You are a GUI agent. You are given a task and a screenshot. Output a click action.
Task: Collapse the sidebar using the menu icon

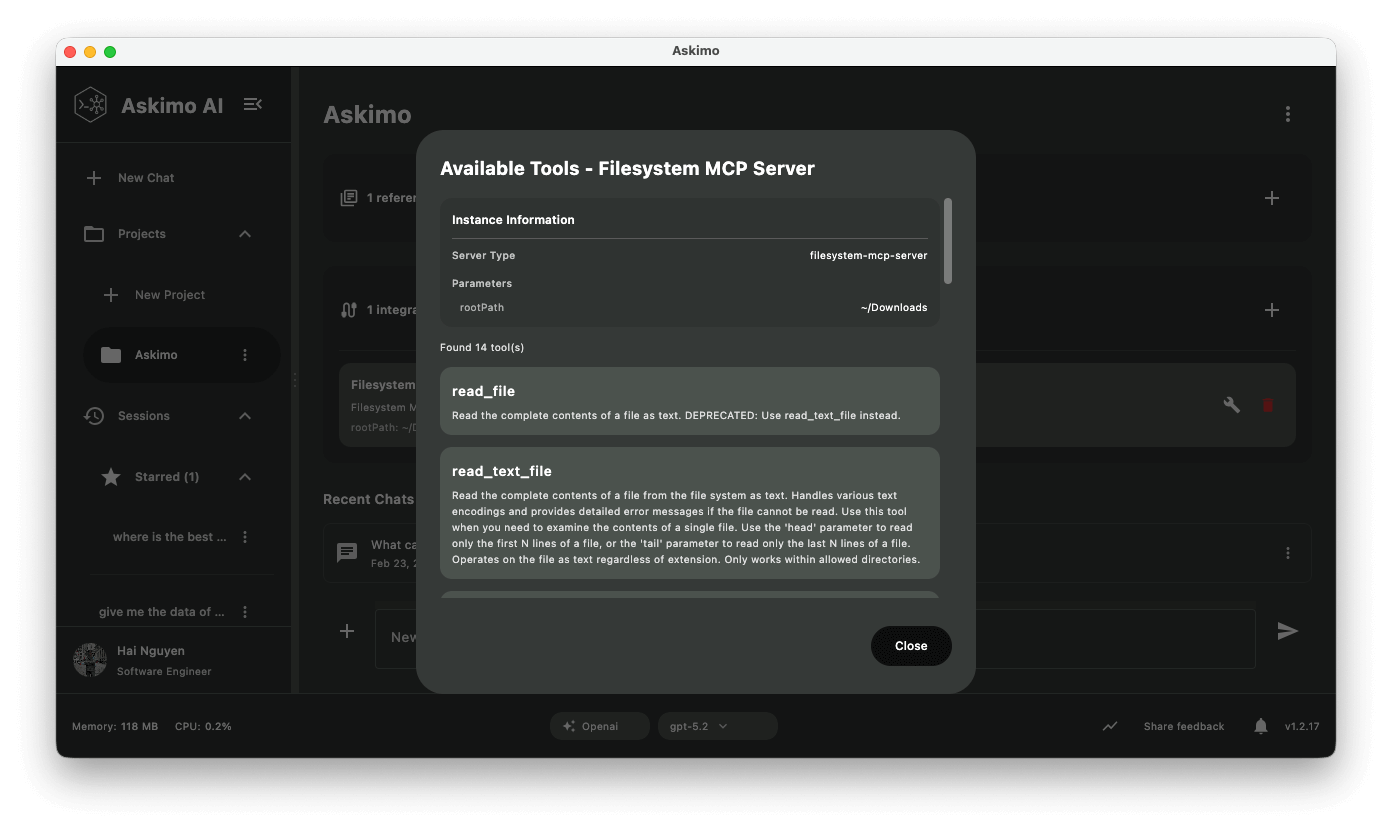[253, 104]
